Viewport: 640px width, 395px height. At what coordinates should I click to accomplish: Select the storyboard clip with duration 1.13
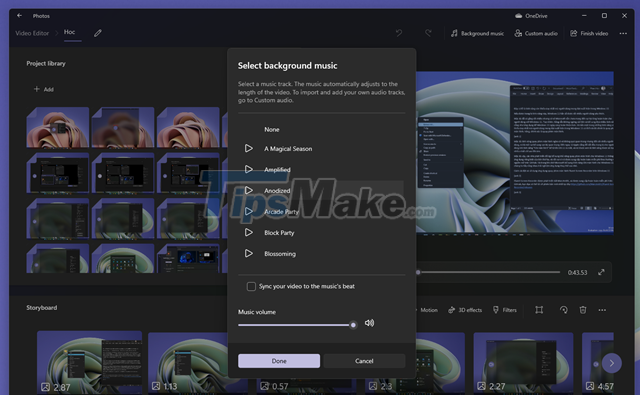point(188,363)
